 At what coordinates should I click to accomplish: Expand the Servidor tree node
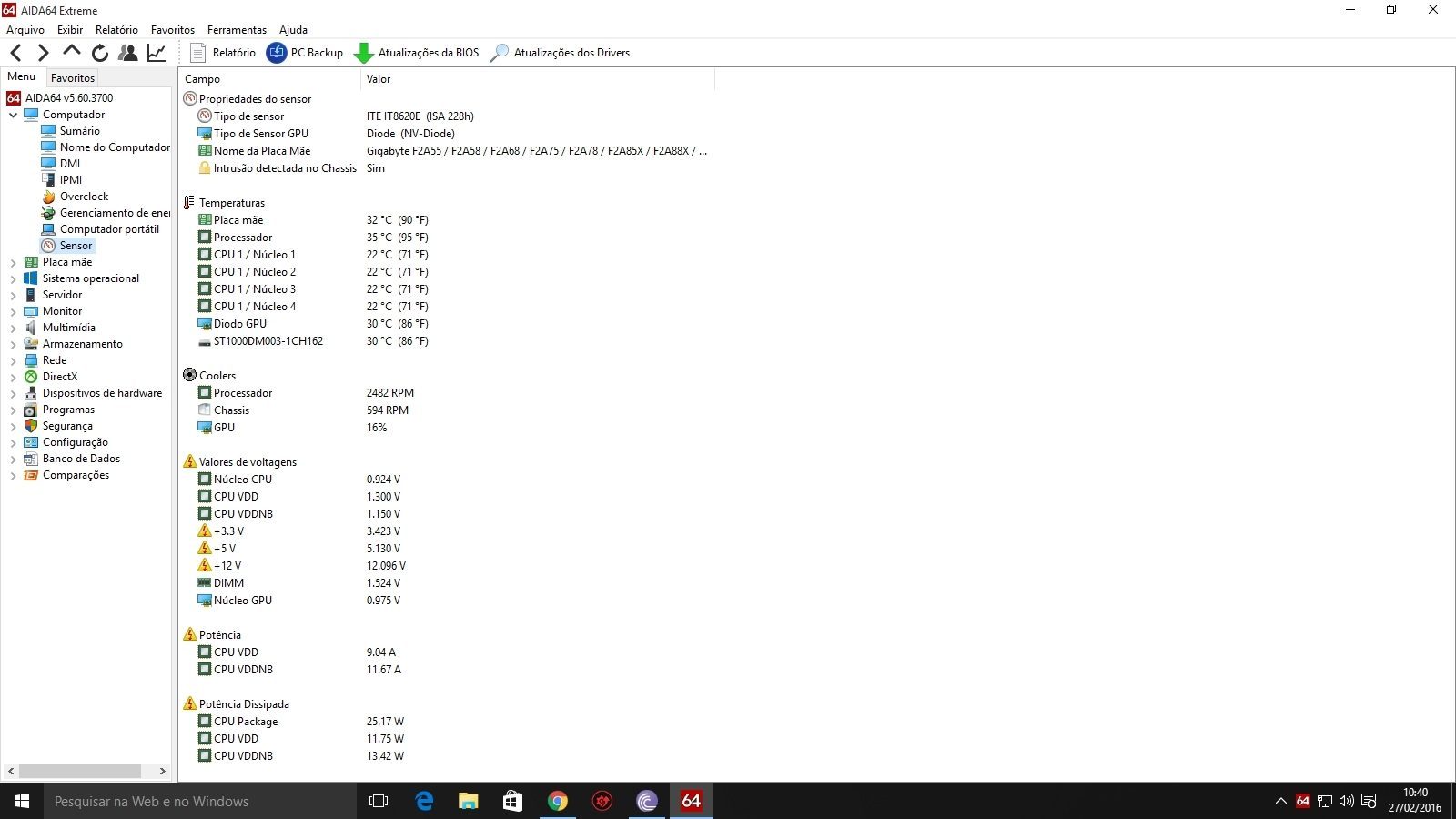point(13,295)
